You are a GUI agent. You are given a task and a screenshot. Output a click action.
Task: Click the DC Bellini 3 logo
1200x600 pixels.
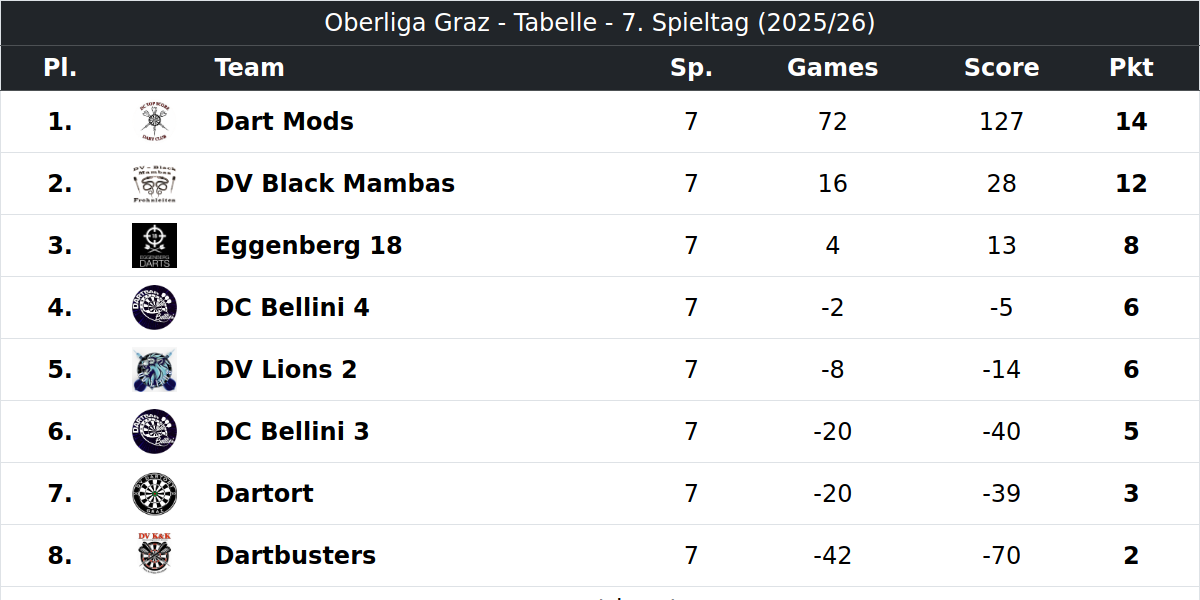(x=154, y=432)
